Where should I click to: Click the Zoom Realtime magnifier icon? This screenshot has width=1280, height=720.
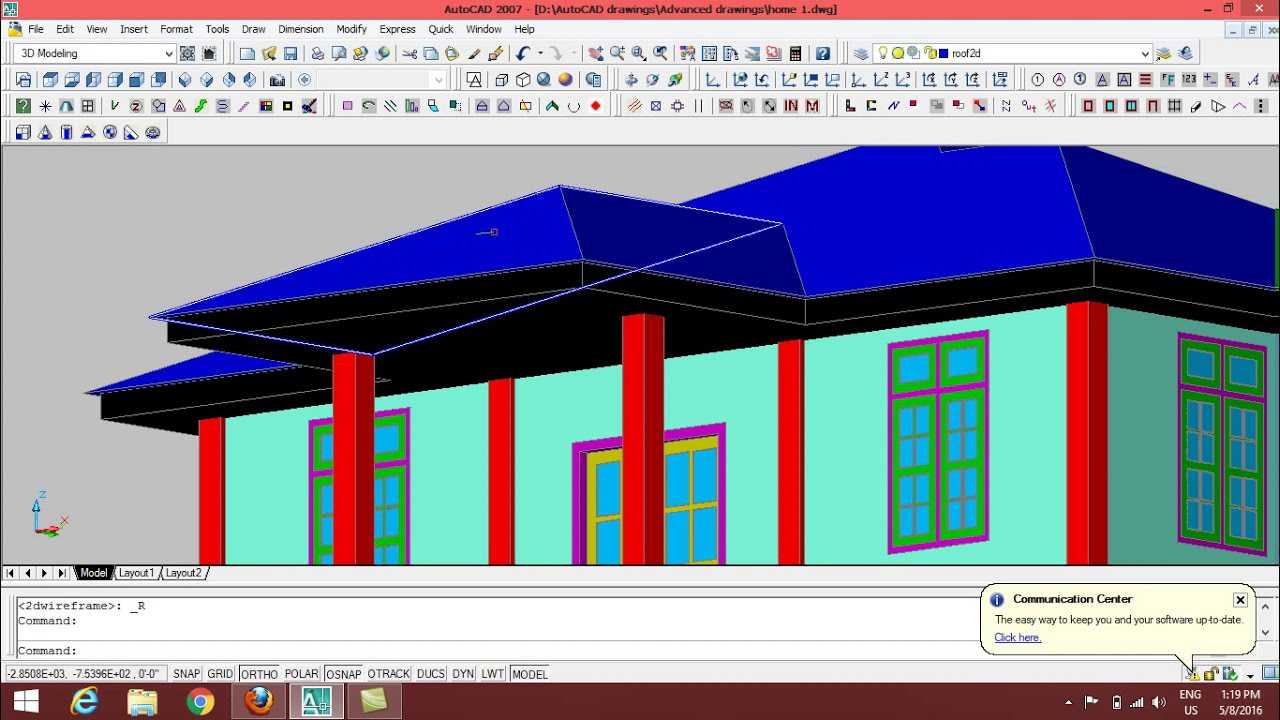pyautogui.click(x=617, y=54)
